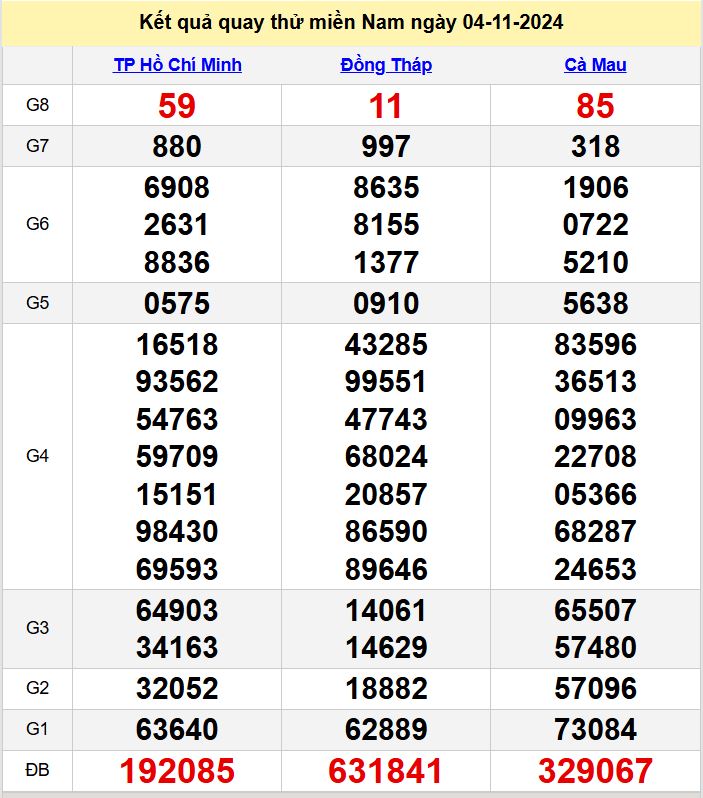The height and width of the screenshot is (798, 703).
Task: Select the G7 row label
Action: (37, 146)
